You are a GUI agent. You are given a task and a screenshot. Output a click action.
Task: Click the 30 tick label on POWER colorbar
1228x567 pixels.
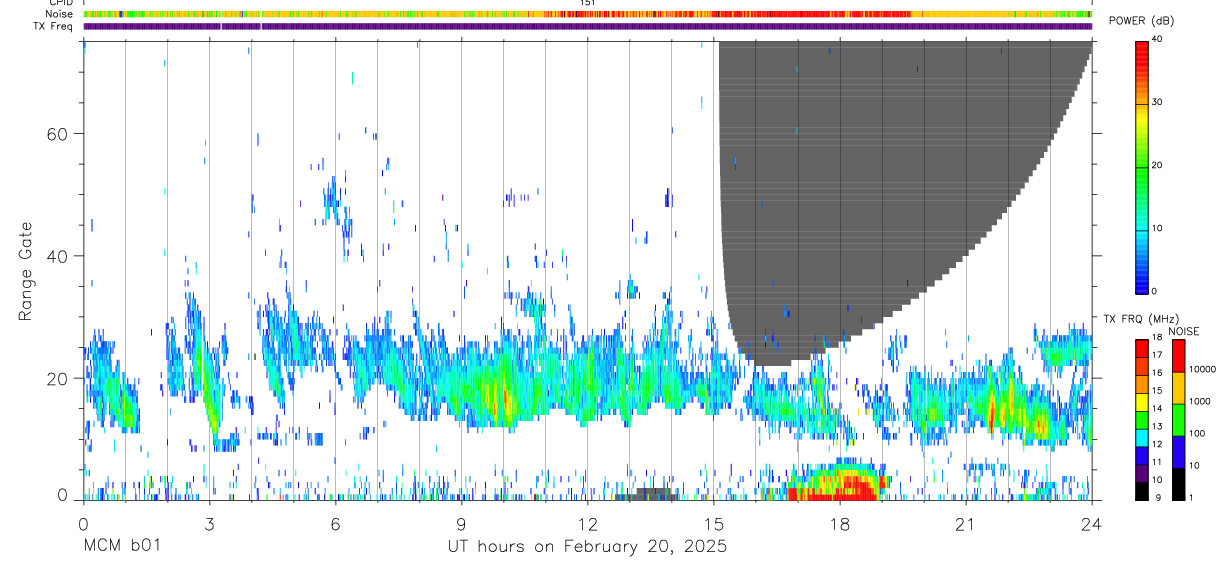pos(1159,103)
